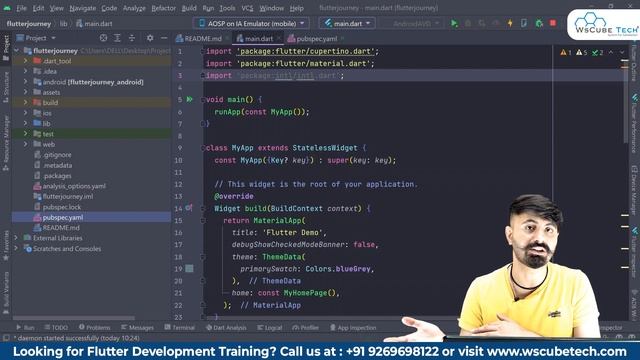Expand Scratches and Consoles node
The image size is (640, 360).
[16, 249]
